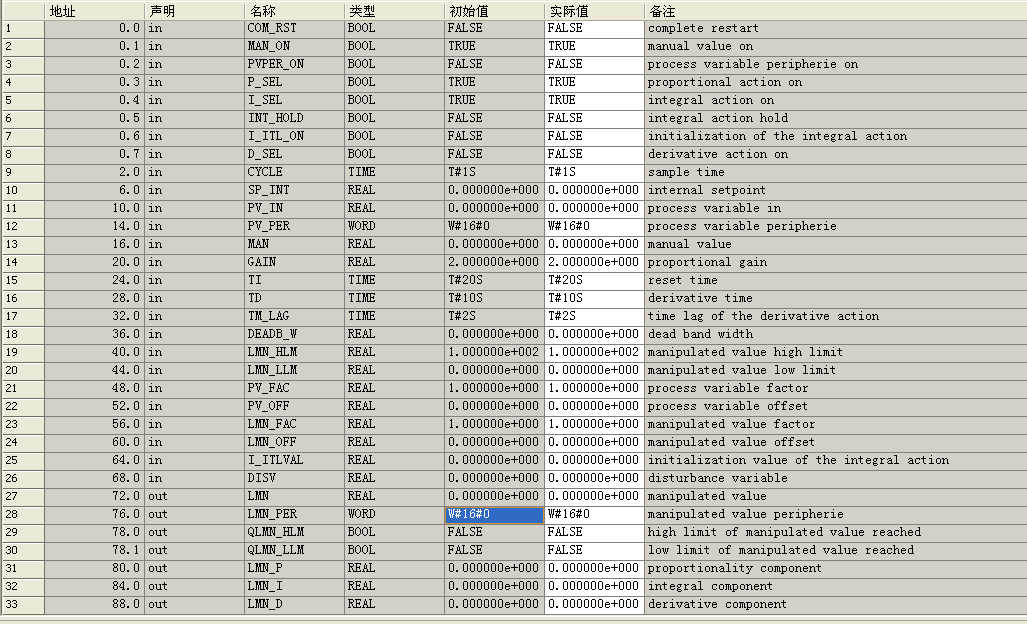Click the actual value cell of MAN_ON
The image size is (1027, 624).
tap(594, 46)
